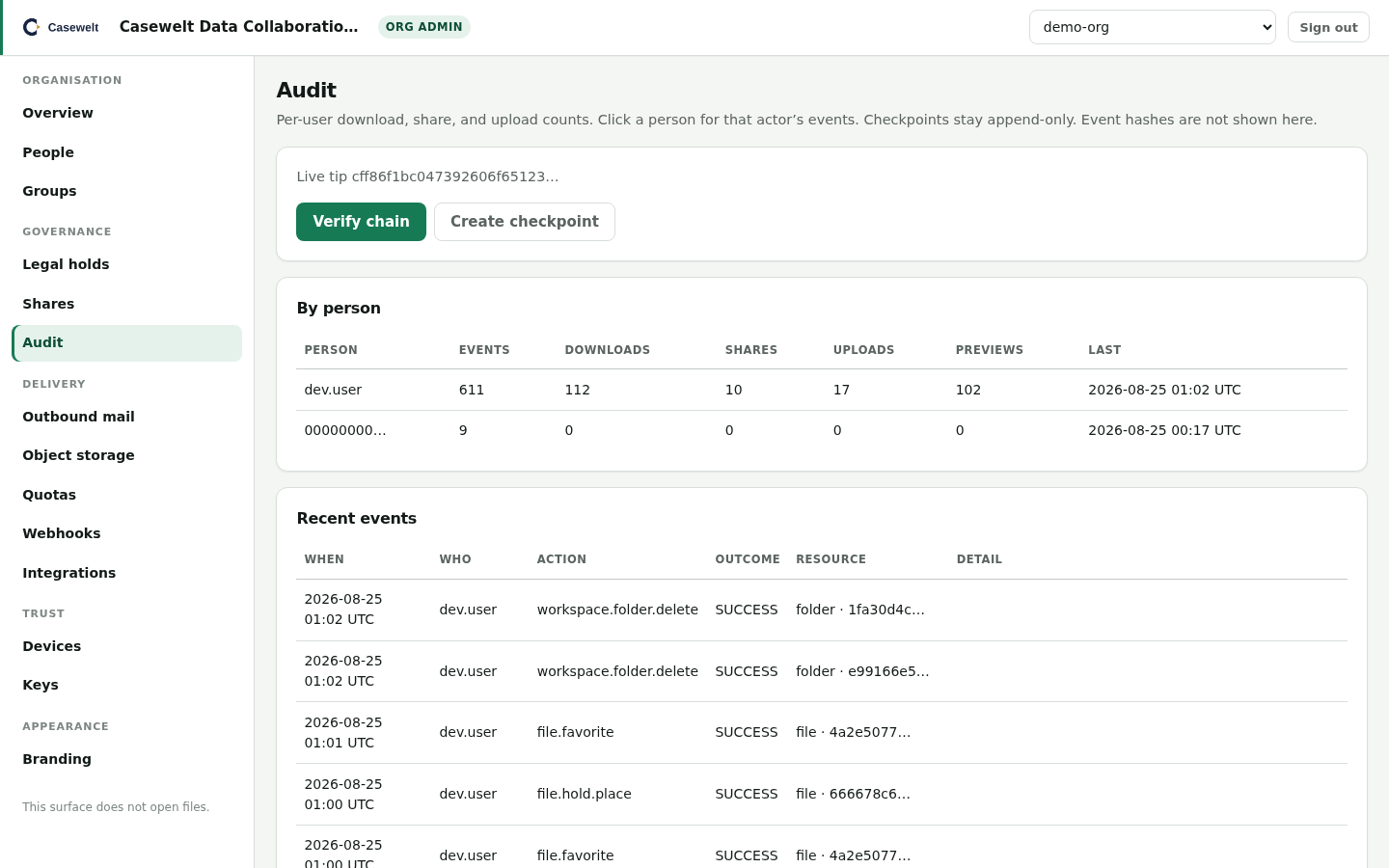Viewport: 1389px width, 868px height.
Task: Open Integrations in the sidebar
Action: coord(126,573)
